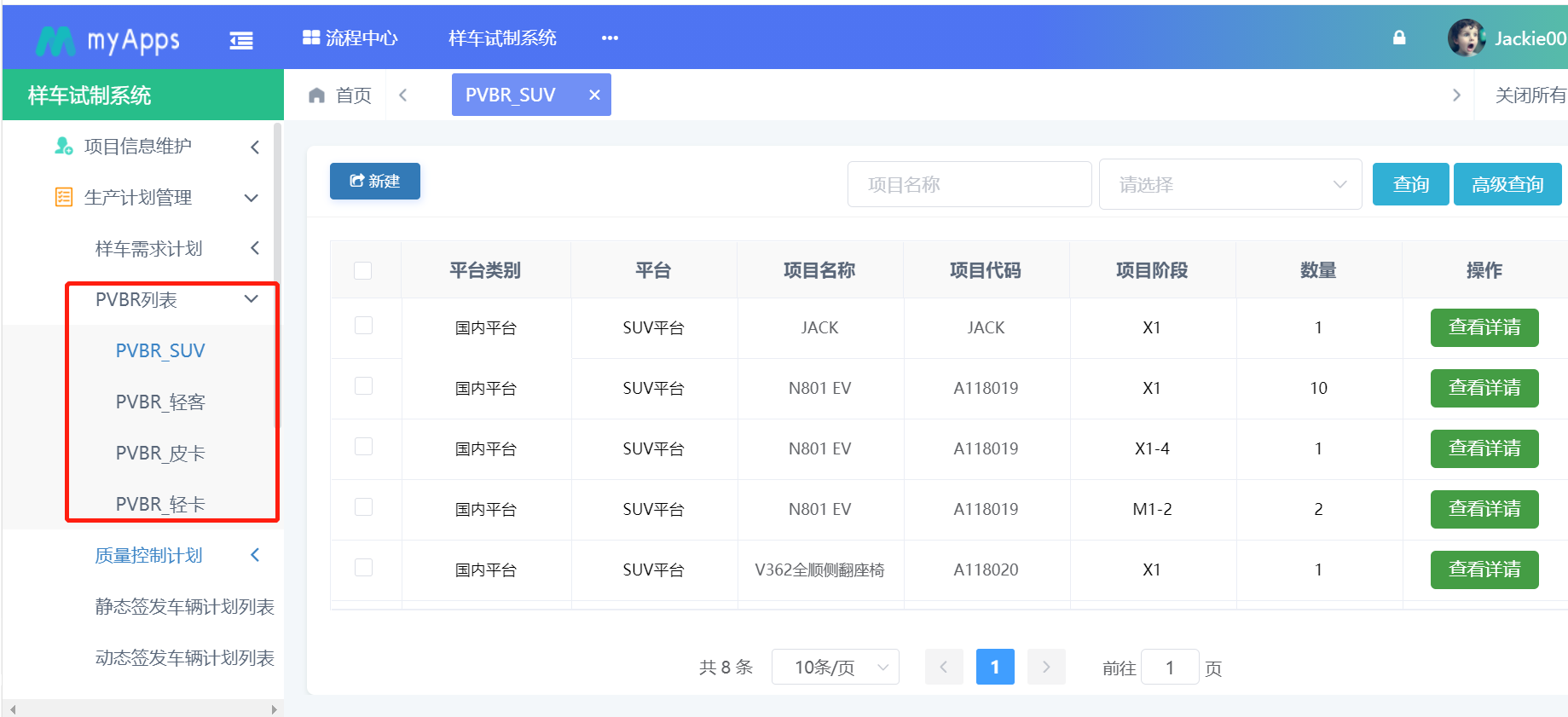Open the 10条/页 page size dropdown
The height and width of the screenshot is (717, 1568).
coord(835,668)
